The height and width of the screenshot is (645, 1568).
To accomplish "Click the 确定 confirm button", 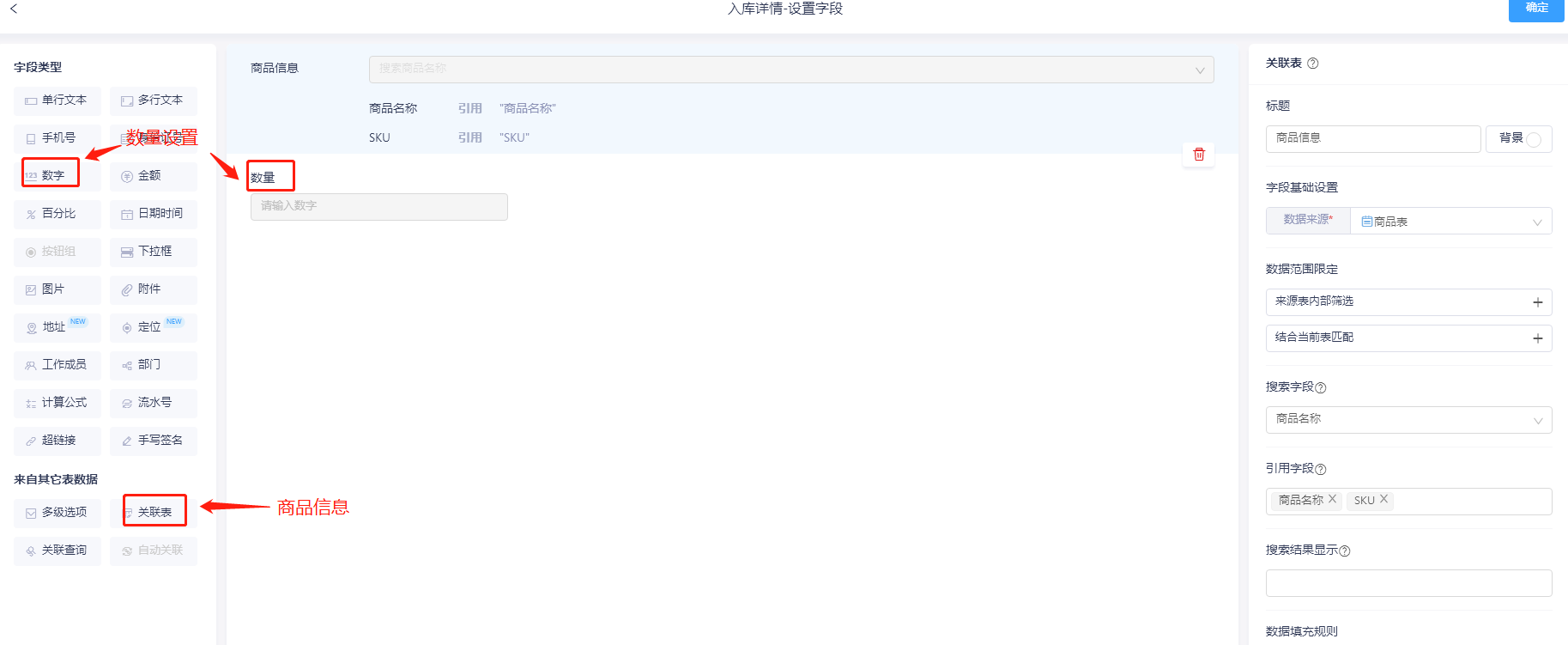I will [x=1536, y=9].
